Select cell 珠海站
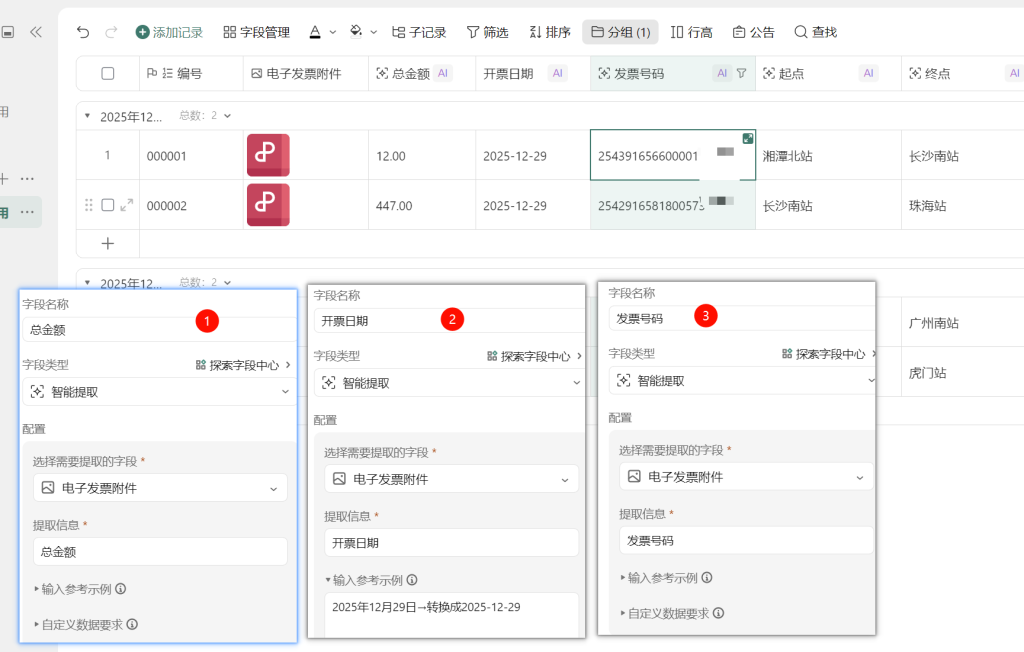1024x652 pixels. click(x=963, y=205)
